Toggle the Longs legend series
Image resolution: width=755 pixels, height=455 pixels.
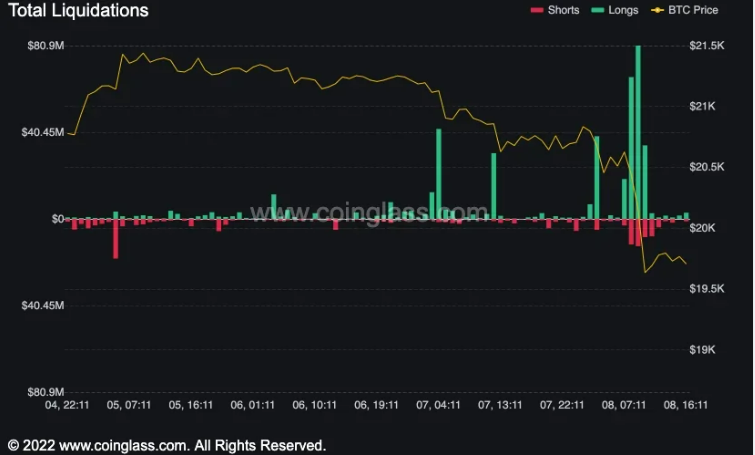coord(615,10)
